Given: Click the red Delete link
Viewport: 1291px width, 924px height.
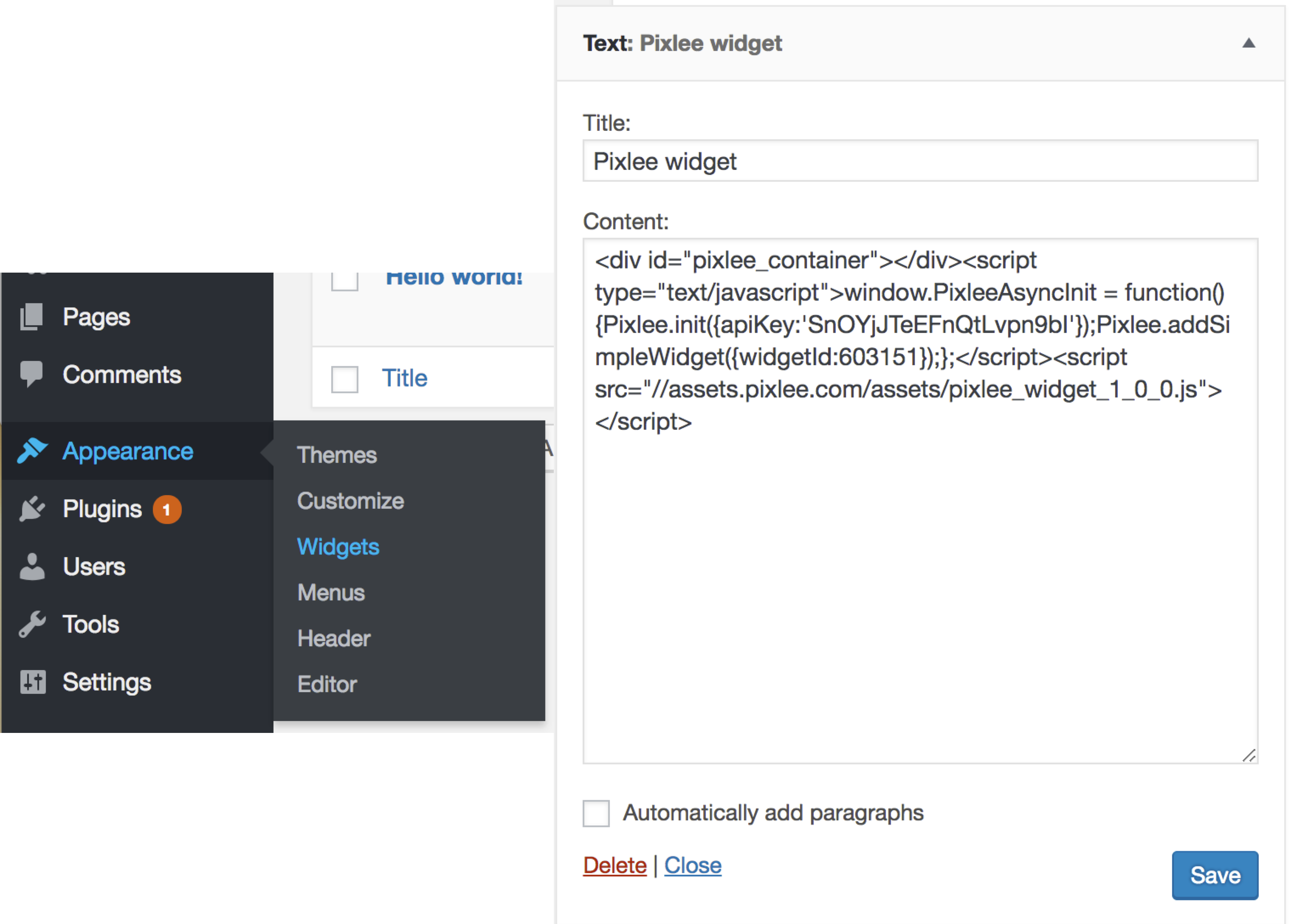Looking at the screenshot, I should [614, 865].
